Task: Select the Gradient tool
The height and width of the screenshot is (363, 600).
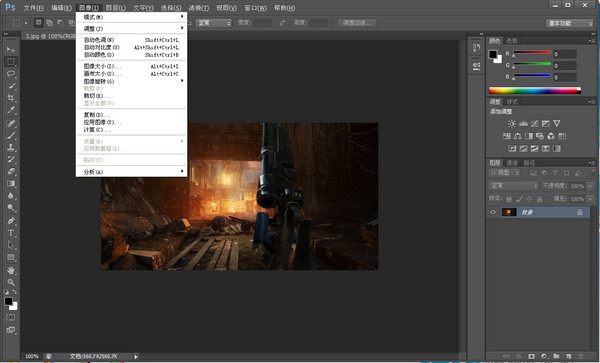Action: [x=11, y=184]
